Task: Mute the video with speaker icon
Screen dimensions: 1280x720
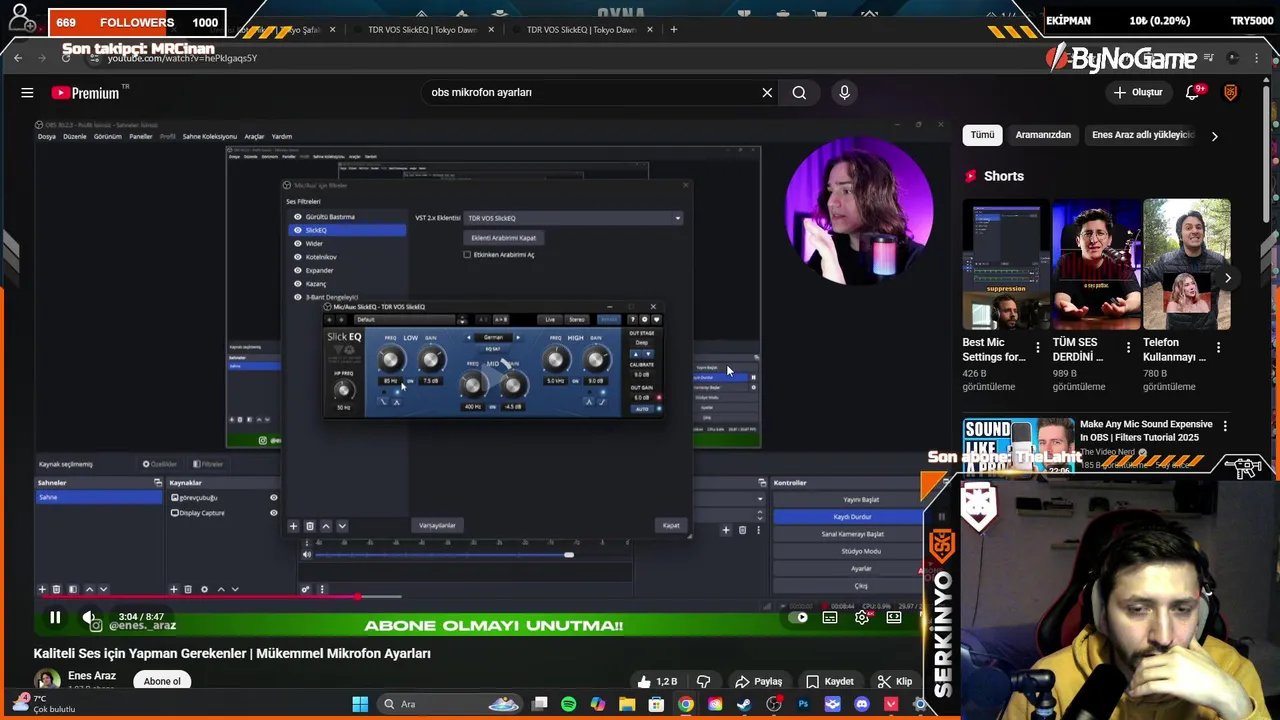Action: pos(89,618)
